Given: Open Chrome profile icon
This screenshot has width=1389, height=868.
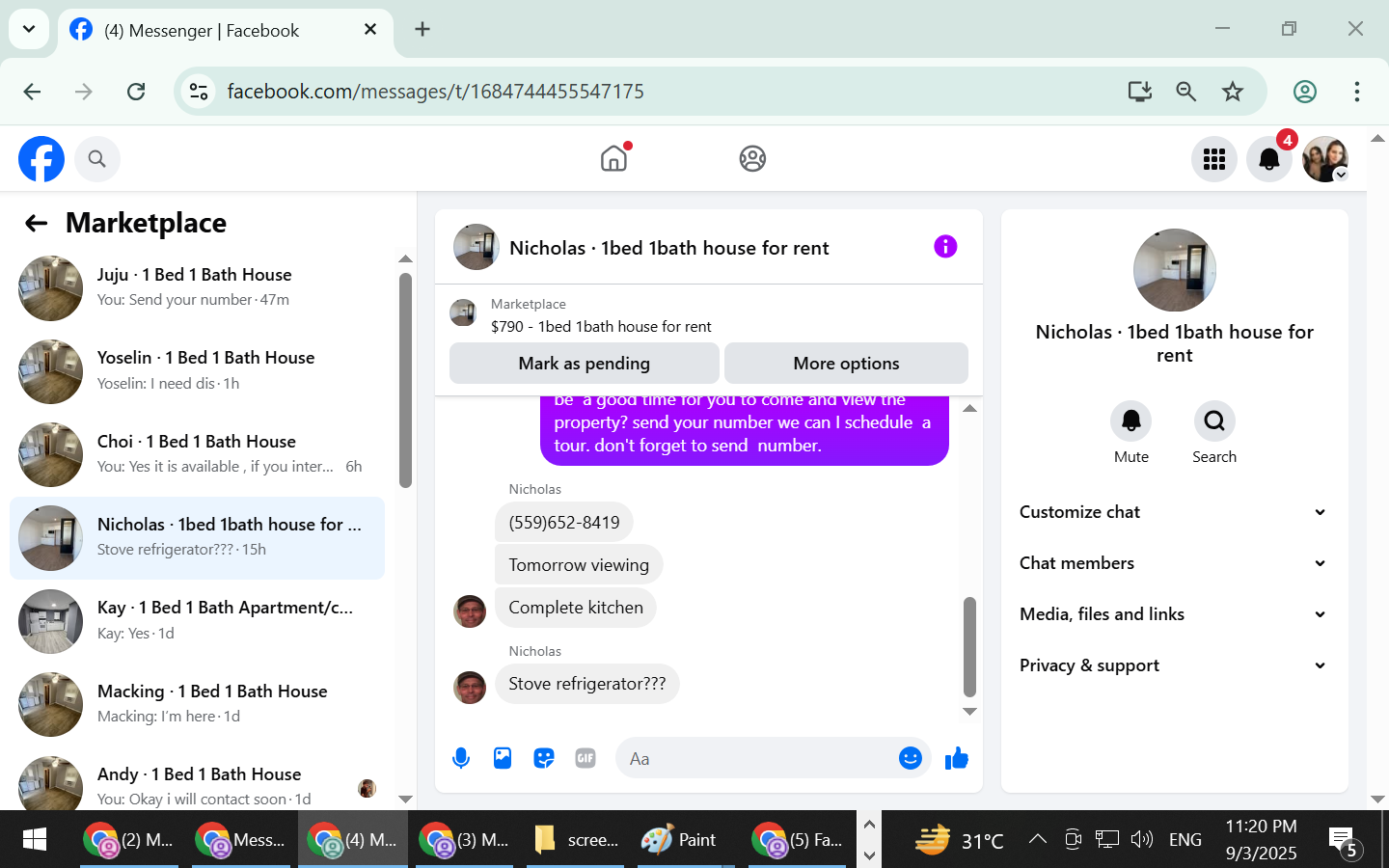Looking at the screenshot, I should 1305,92.
